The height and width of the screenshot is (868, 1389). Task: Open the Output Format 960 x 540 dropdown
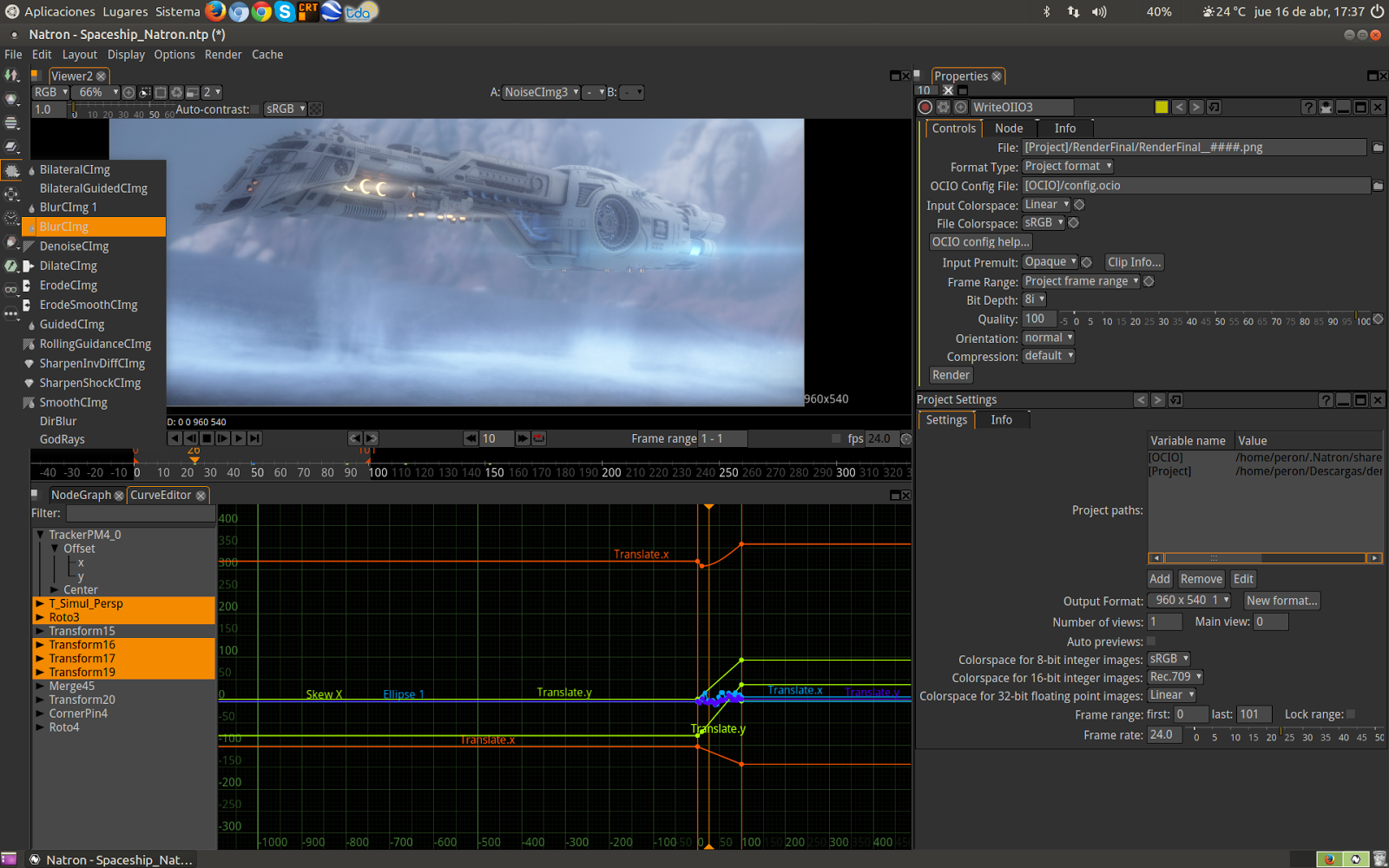[x=1190, y=601]
